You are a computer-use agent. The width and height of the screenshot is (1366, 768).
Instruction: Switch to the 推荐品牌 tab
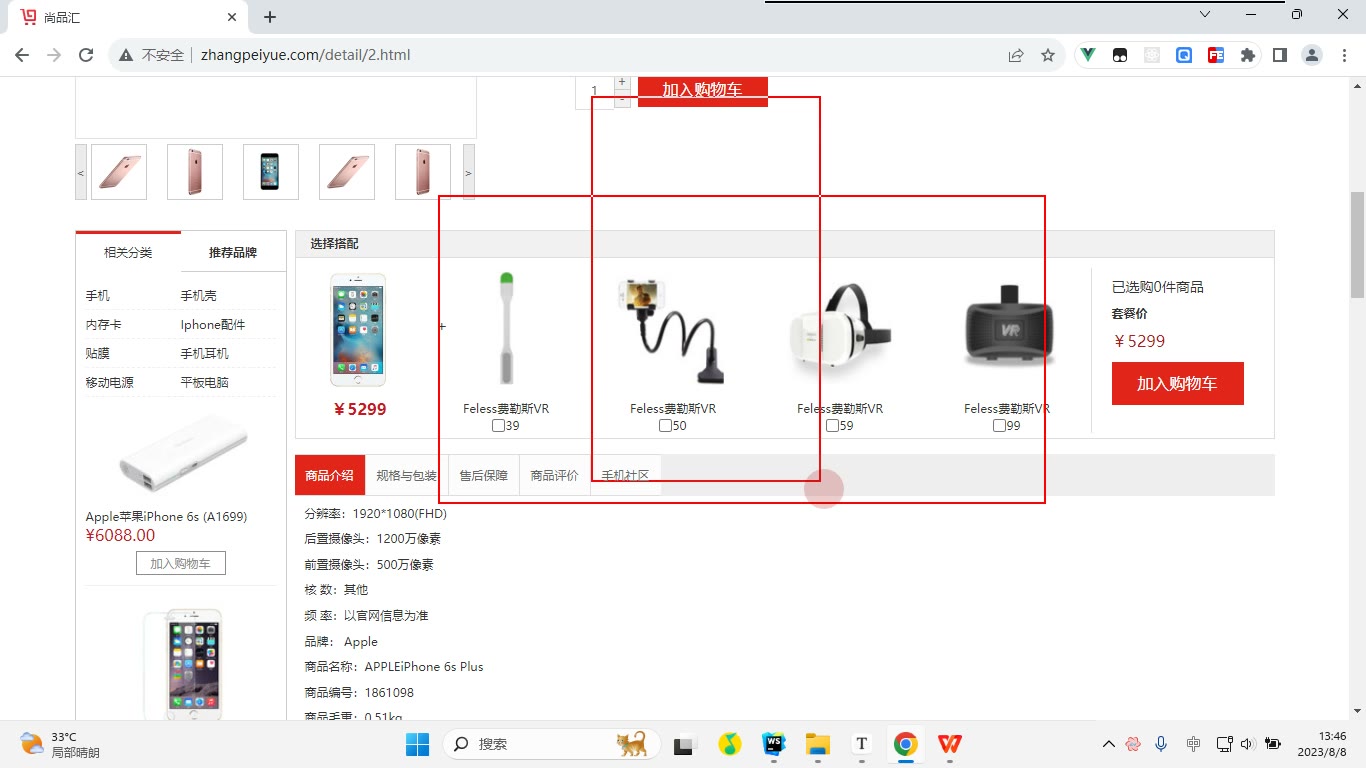pyautogui.click(x=233, y=252)
